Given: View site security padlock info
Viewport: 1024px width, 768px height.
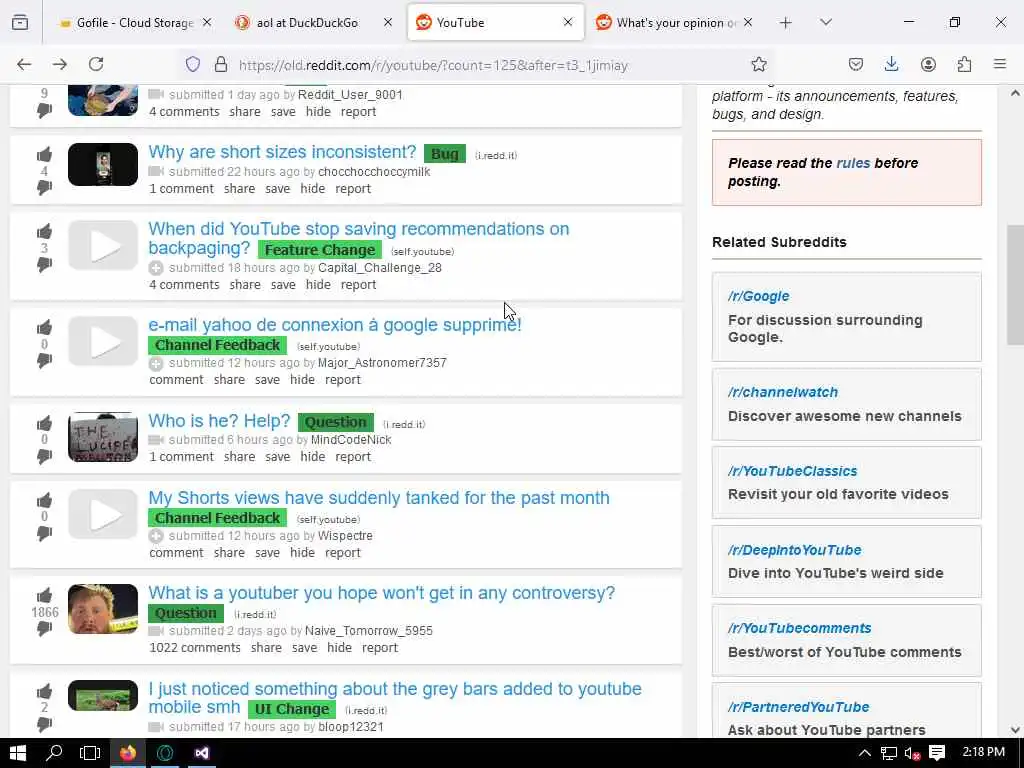Looking at the screenshot, I should point(221,64).
